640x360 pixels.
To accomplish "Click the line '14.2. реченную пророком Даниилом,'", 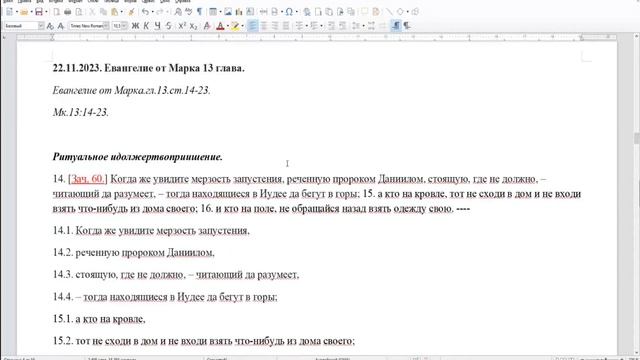I will coord(133,253).
